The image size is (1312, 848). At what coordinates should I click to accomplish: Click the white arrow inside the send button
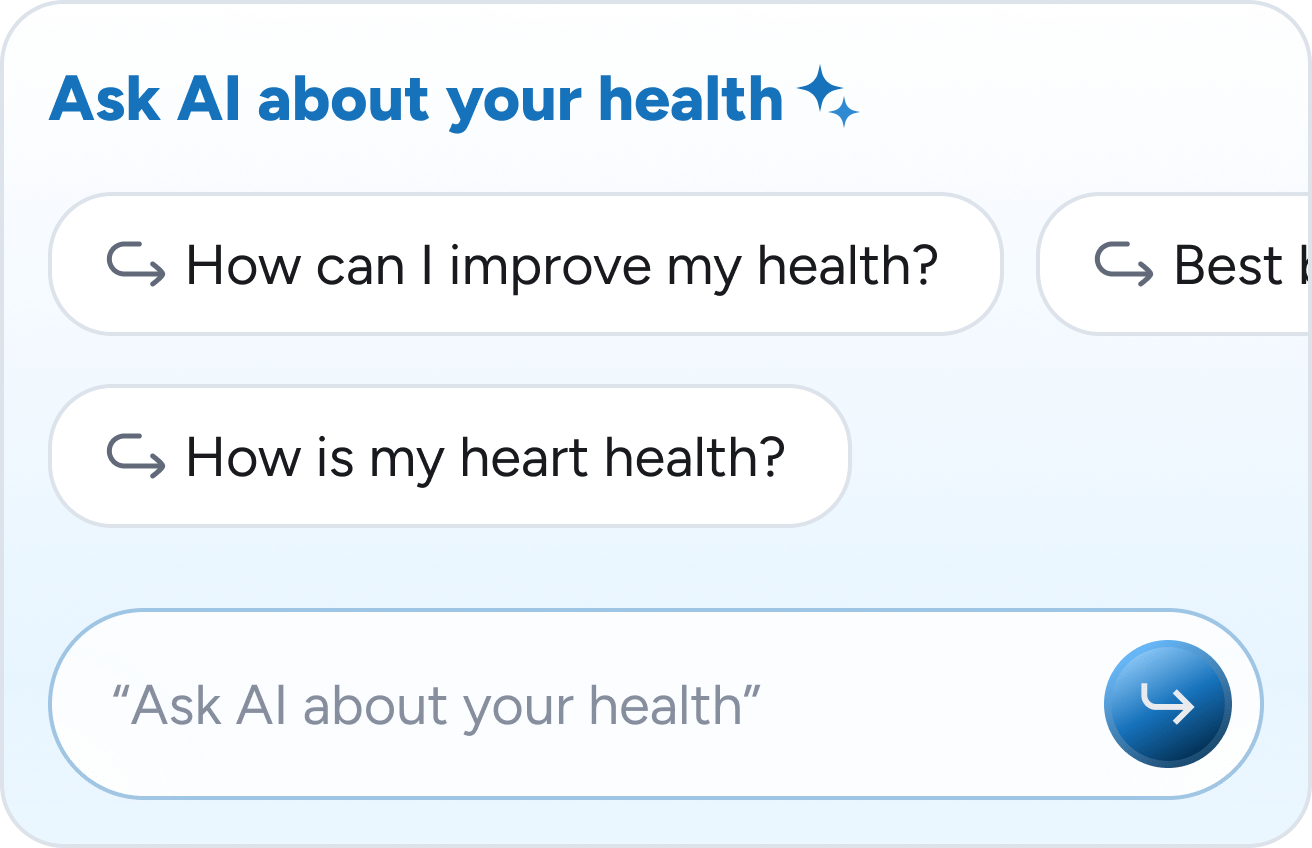coord(1168,705)
